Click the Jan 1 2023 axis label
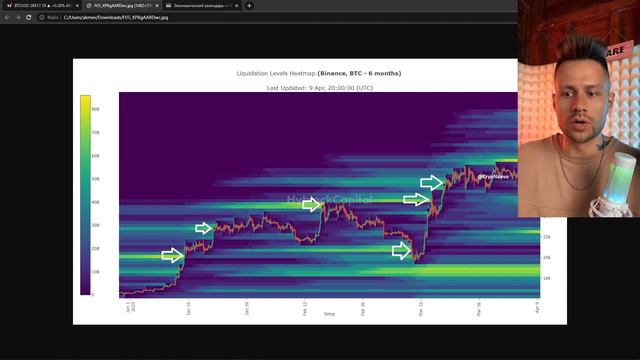 pos(130,307)
